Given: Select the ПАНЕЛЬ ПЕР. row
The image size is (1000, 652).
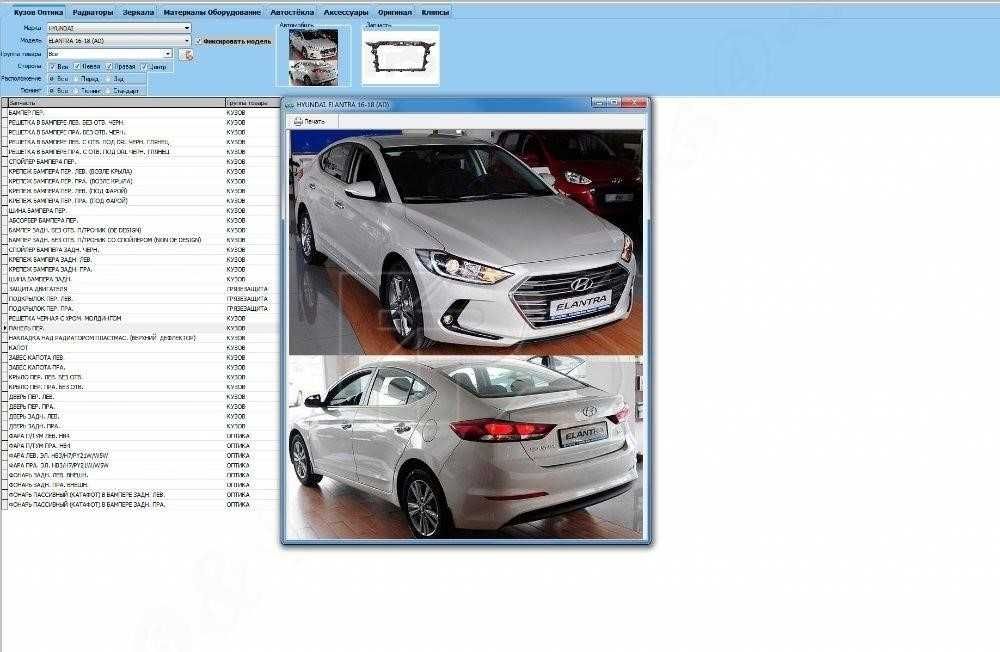Looking at the screenshot, I should tap(143, 328).
